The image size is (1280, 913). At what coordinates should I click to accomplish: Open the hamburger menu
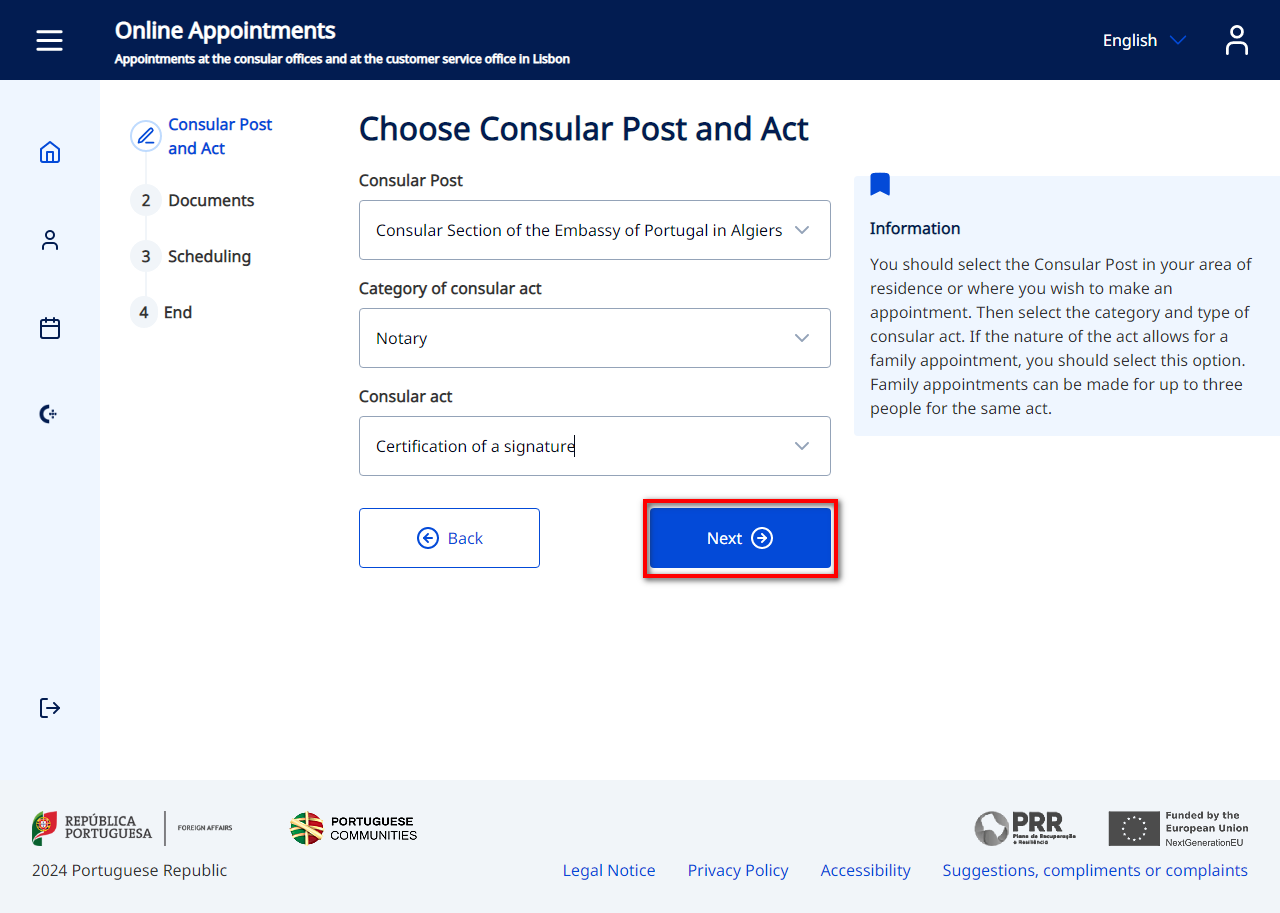pyautogui.click(x=49, y=40)
